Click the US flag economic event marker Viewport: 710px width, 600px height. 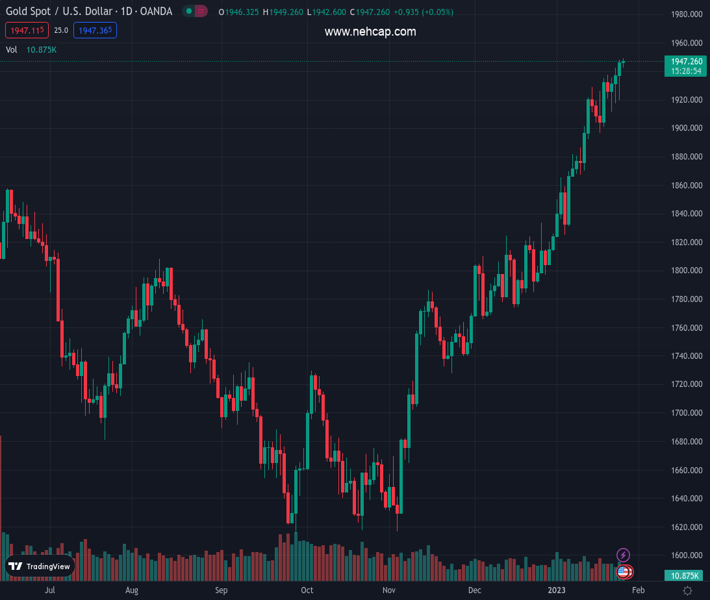coord(624,572)
